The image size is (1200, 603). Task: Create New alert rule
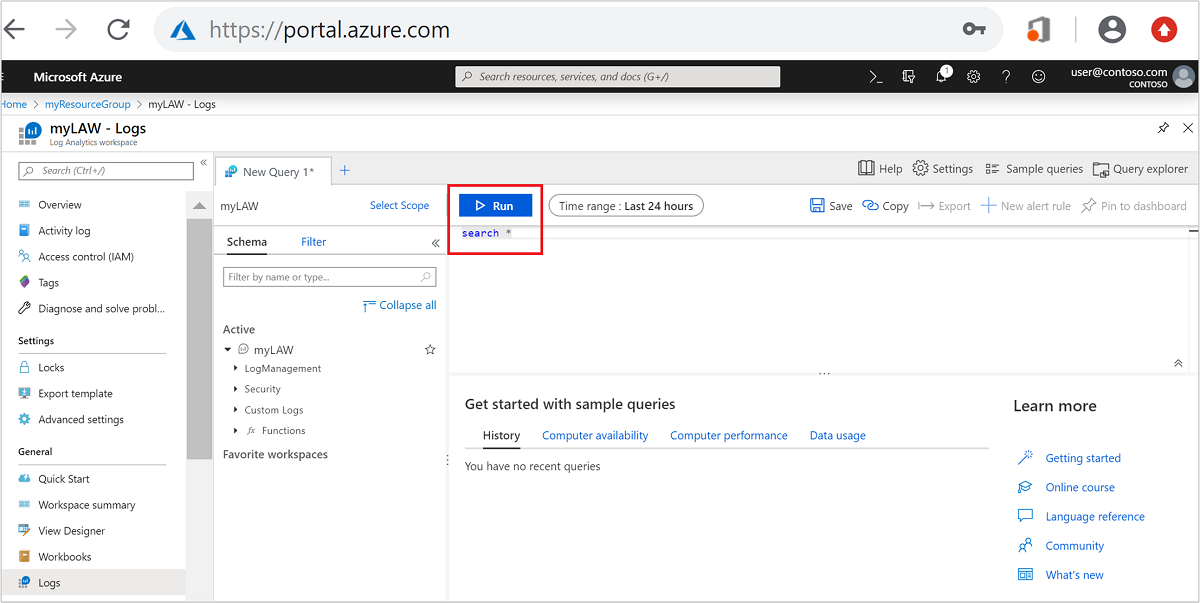click(x=1025, y=206)
